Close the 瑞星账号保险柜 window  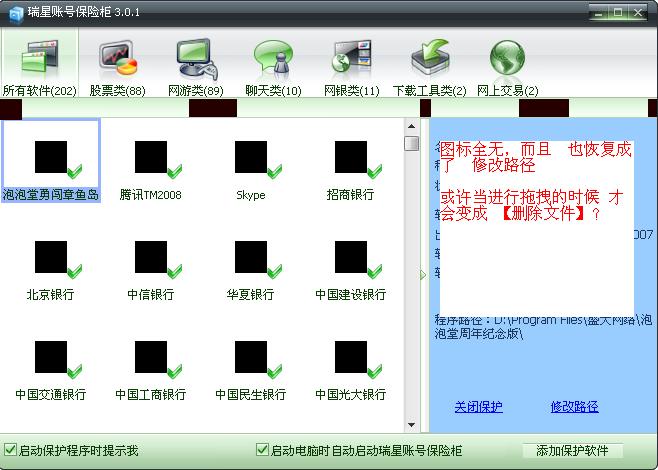point(638,13)
